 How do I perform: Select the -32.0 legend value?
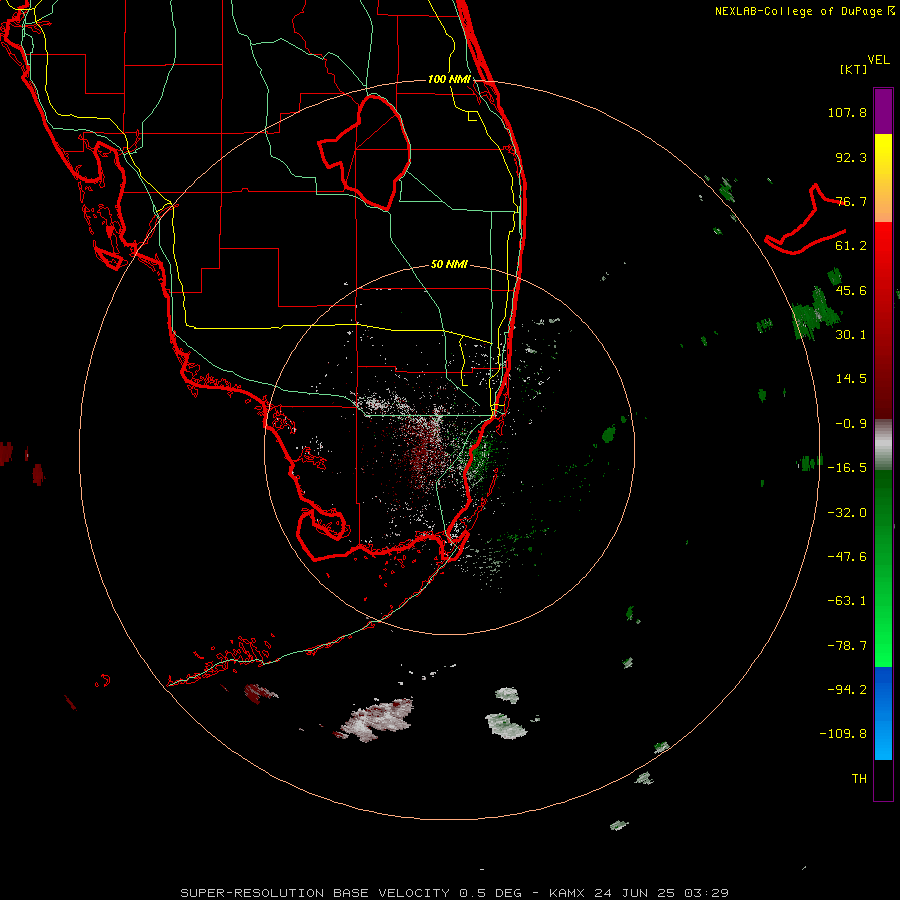pyautogui.click(x=847, y=513)
